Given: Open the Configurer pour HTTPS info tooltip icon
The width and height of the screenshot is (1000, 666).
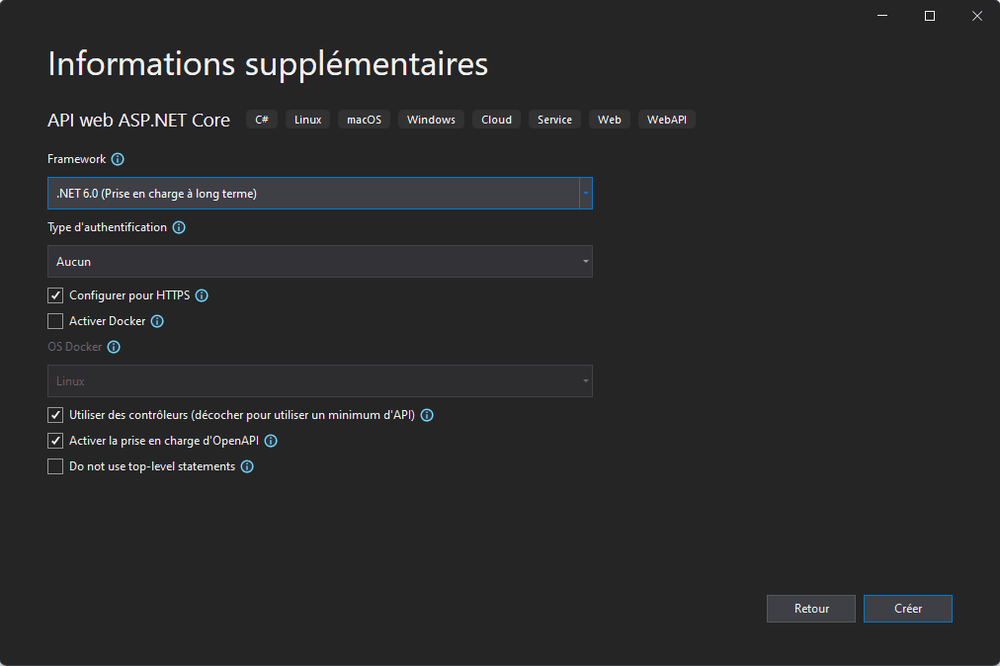Looking at the screenshot, I should pos(201,295).
